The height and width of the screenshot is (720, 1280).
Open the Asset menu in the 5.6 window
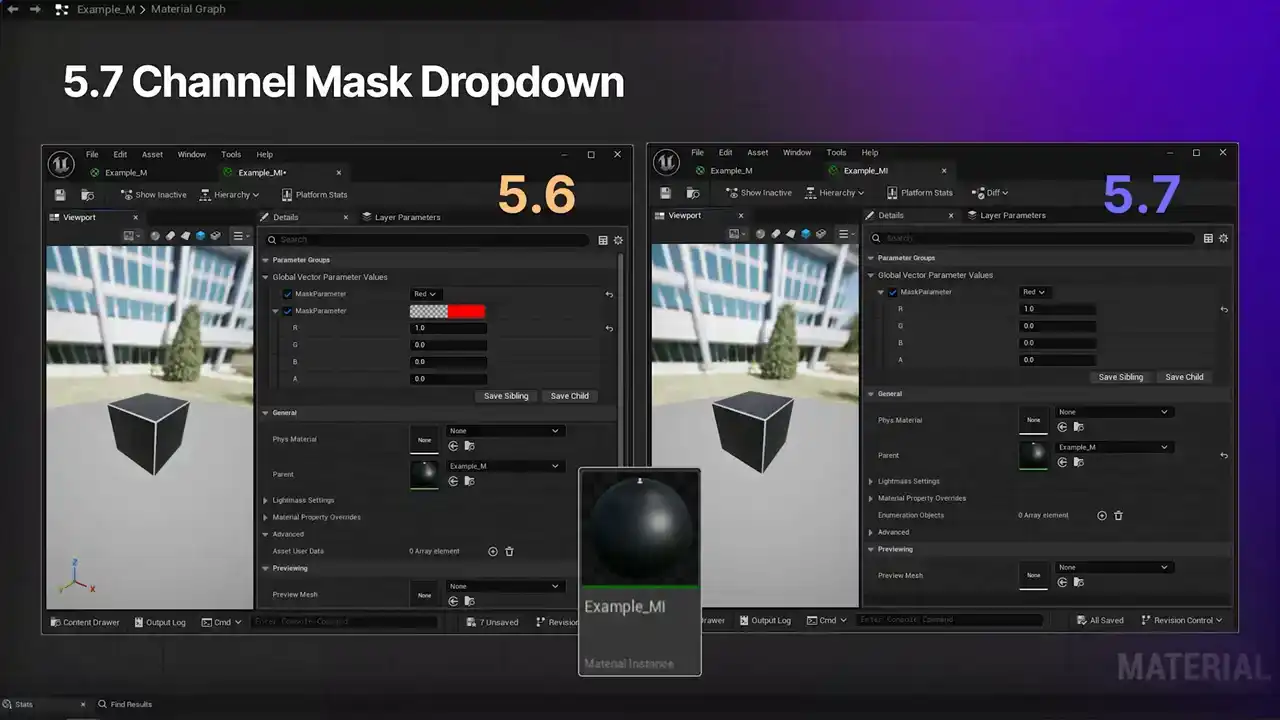[152, 155]
